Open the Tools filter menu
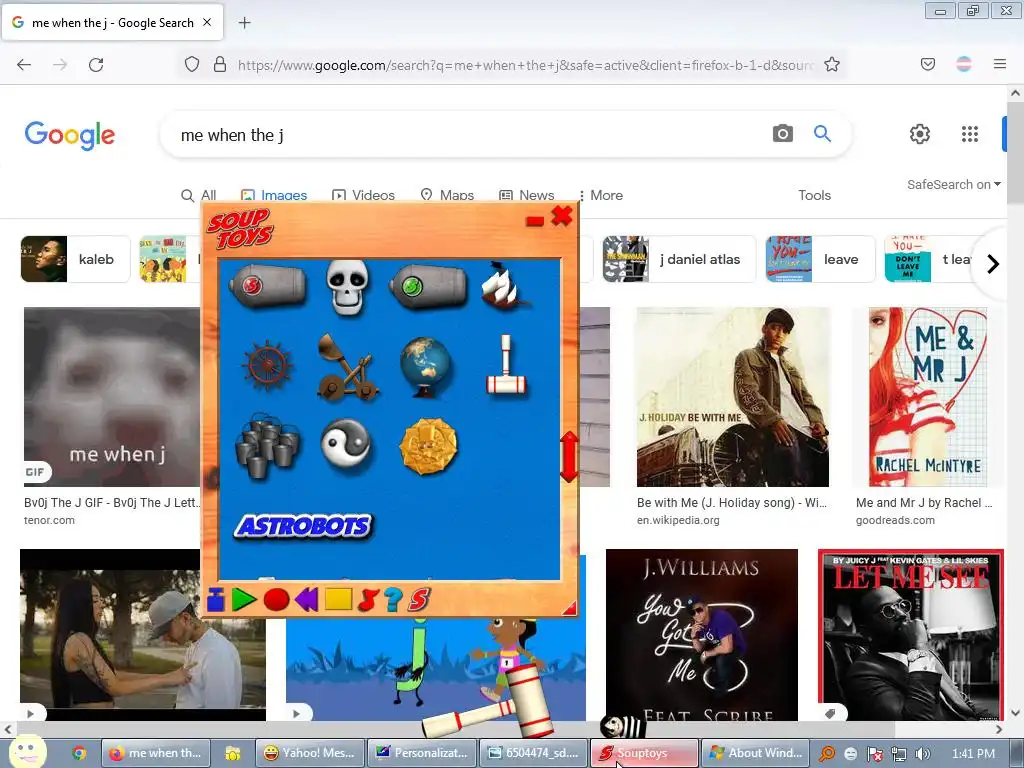 tap(814, 195)
